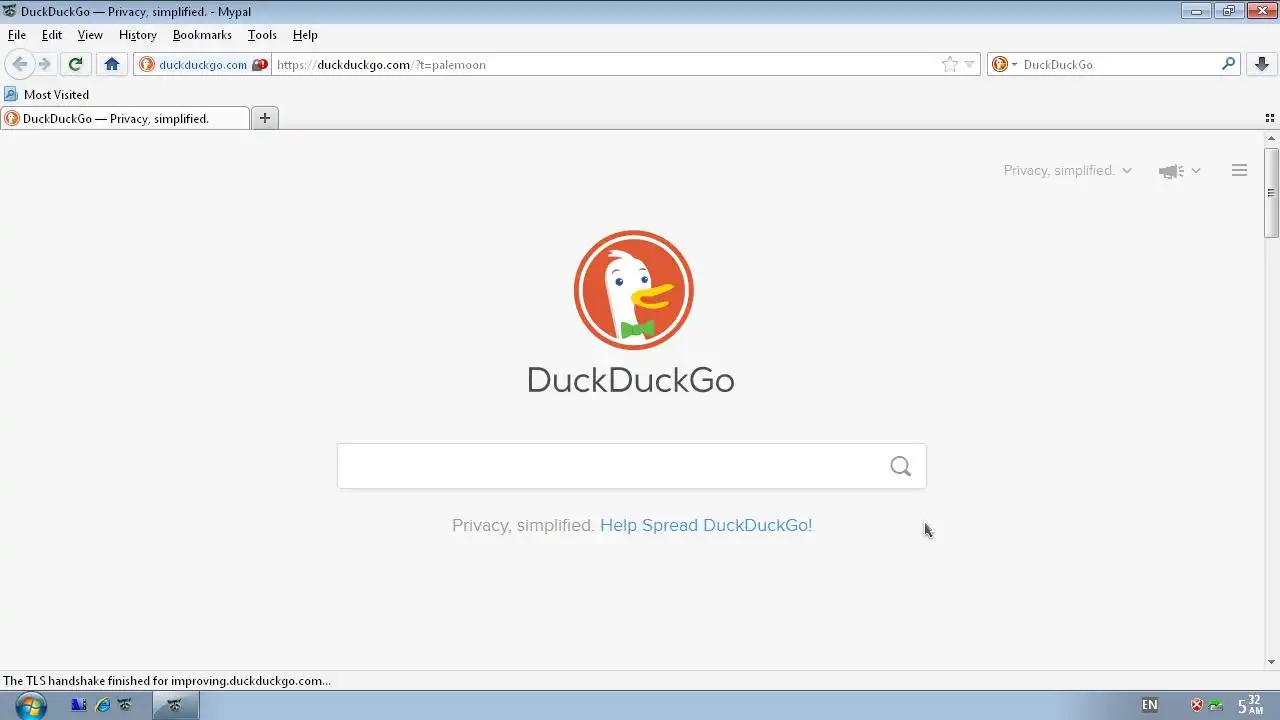The image size is (1280, 720).
Task: Open the URL history dropdown arrow
Action: pyautogui.click(x=969, y=64)
